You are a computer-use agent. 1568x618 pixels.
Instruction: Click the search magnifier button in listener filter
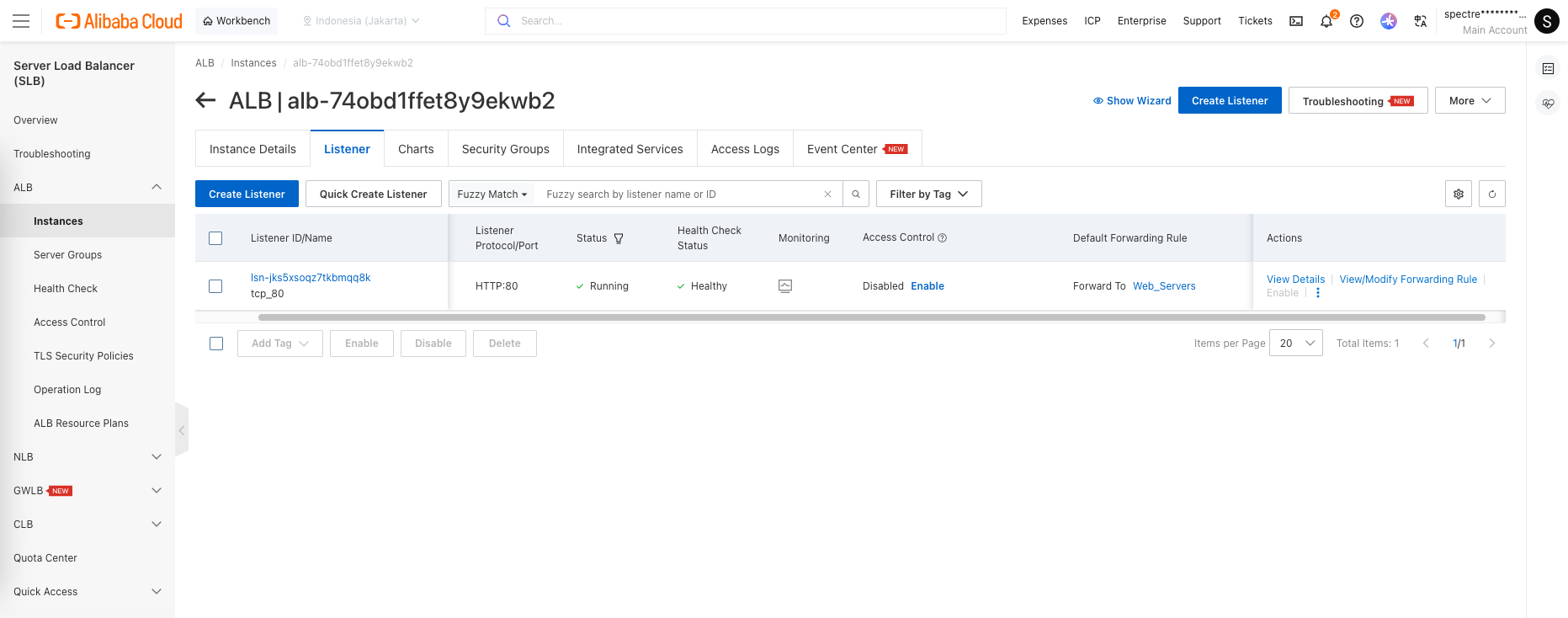coord(856,194)
